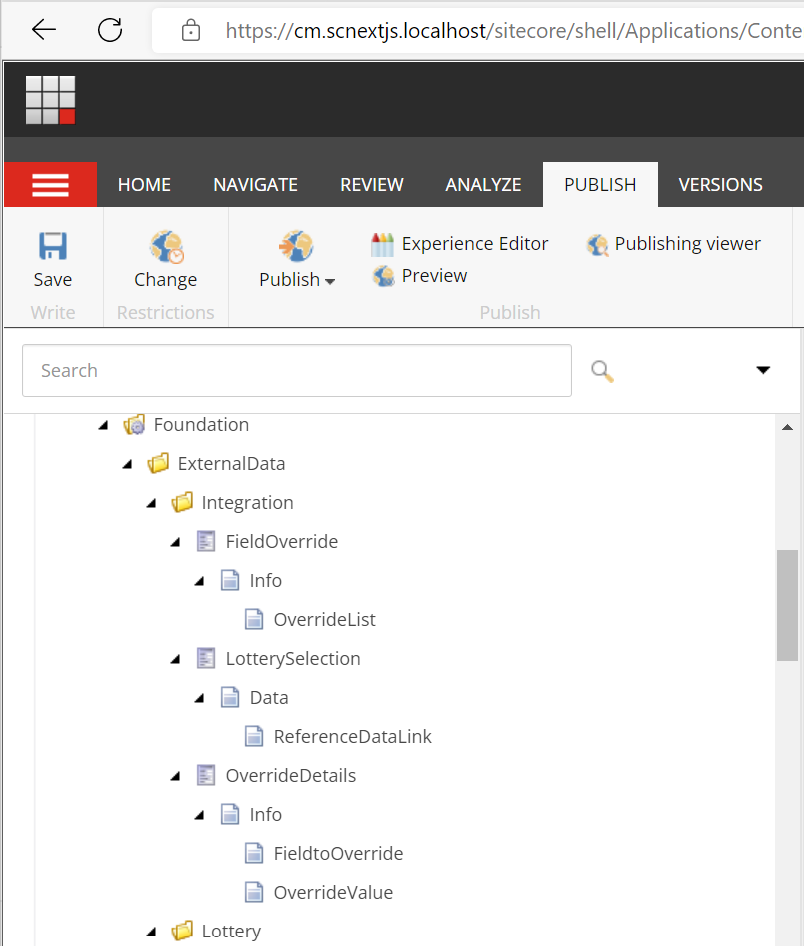Reload the page with refresh icon
The width and height of the screenshot is (804, 946).
point(110,29)
